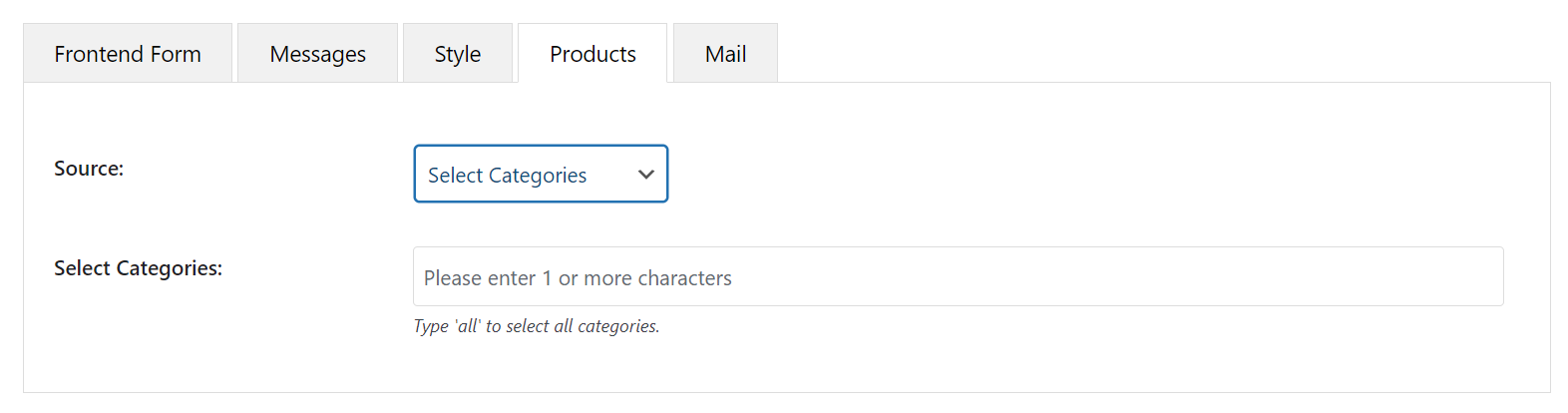Expand the Source dropdown
Screen dimensions: 1568x413
pyautogui.click(x=540, y=175)
